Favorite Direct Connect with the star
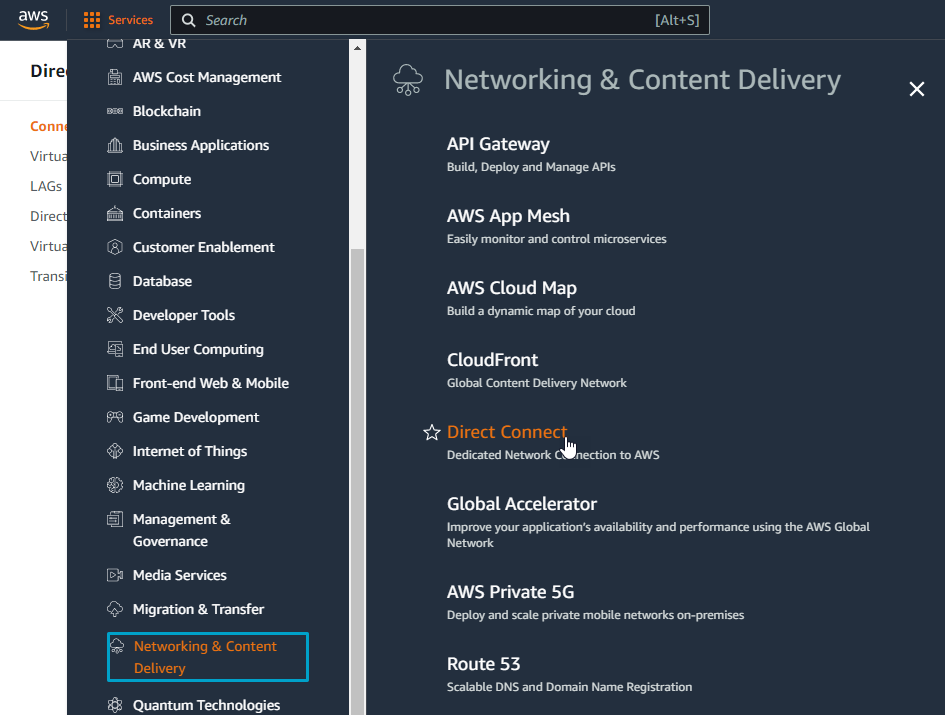The image size is (945, 715). point(432,432)
